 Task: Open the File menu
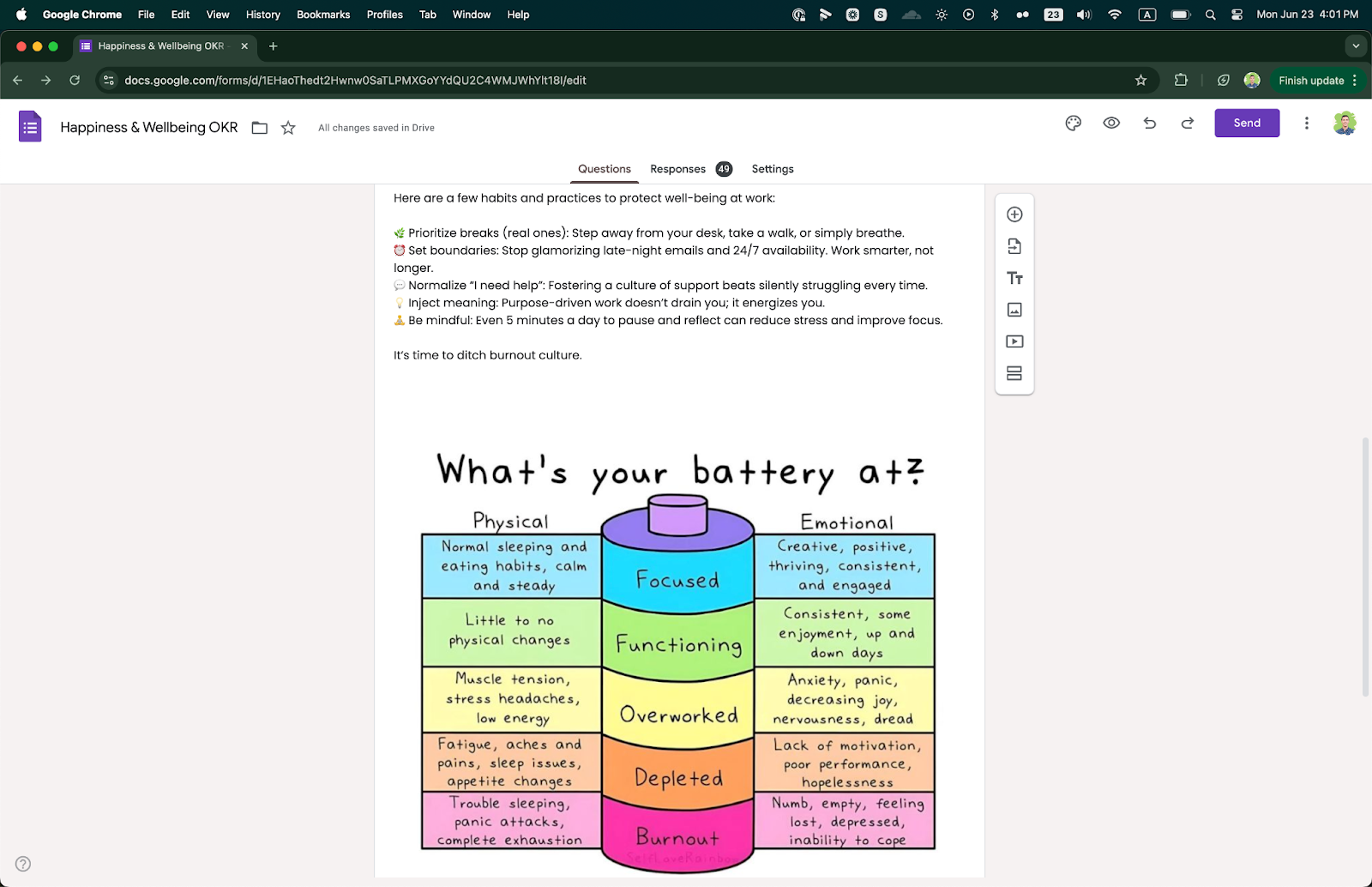coord(146,15)
